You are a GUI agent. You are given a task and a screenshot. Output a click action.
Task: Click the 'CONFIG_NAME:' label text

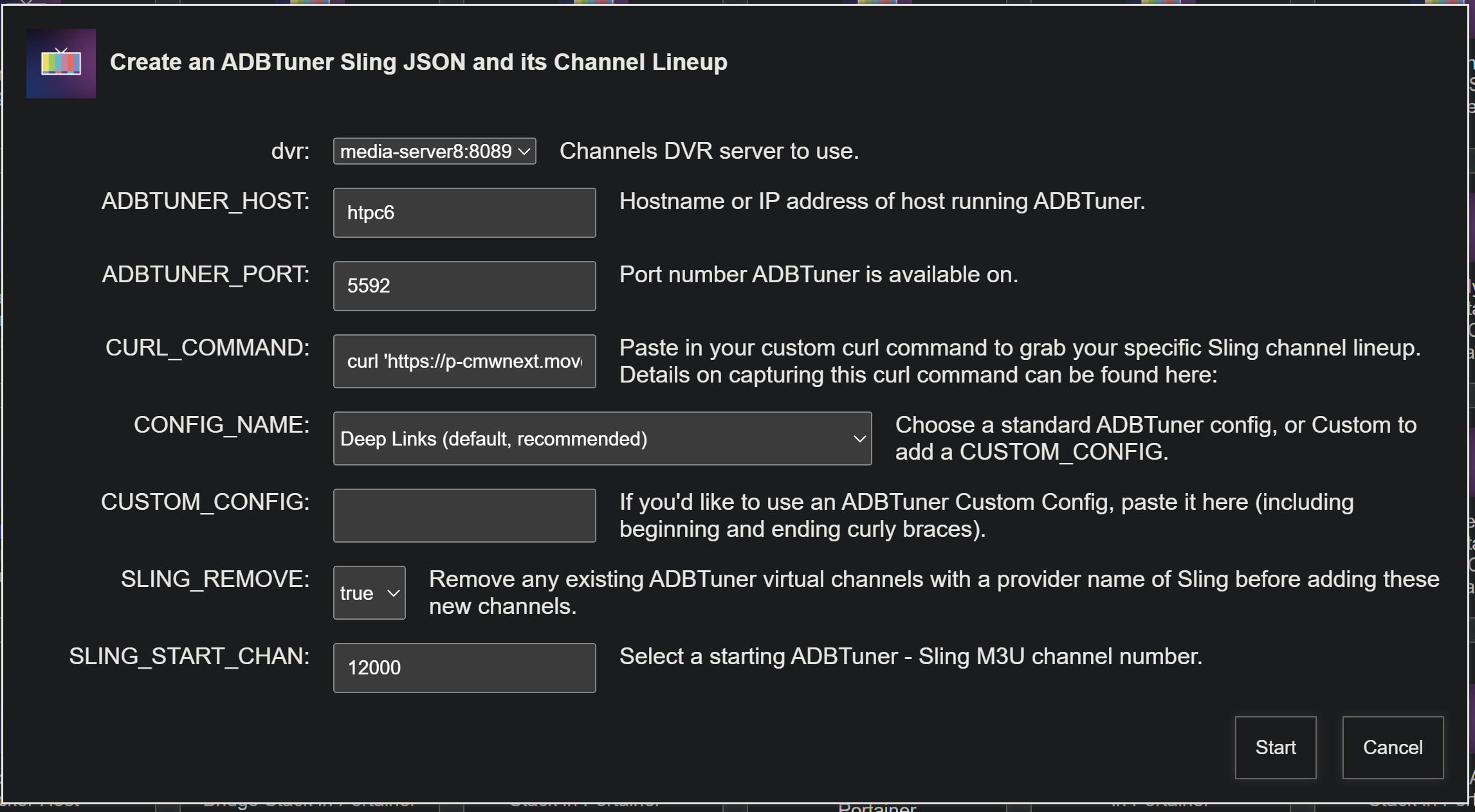[221, 425]
